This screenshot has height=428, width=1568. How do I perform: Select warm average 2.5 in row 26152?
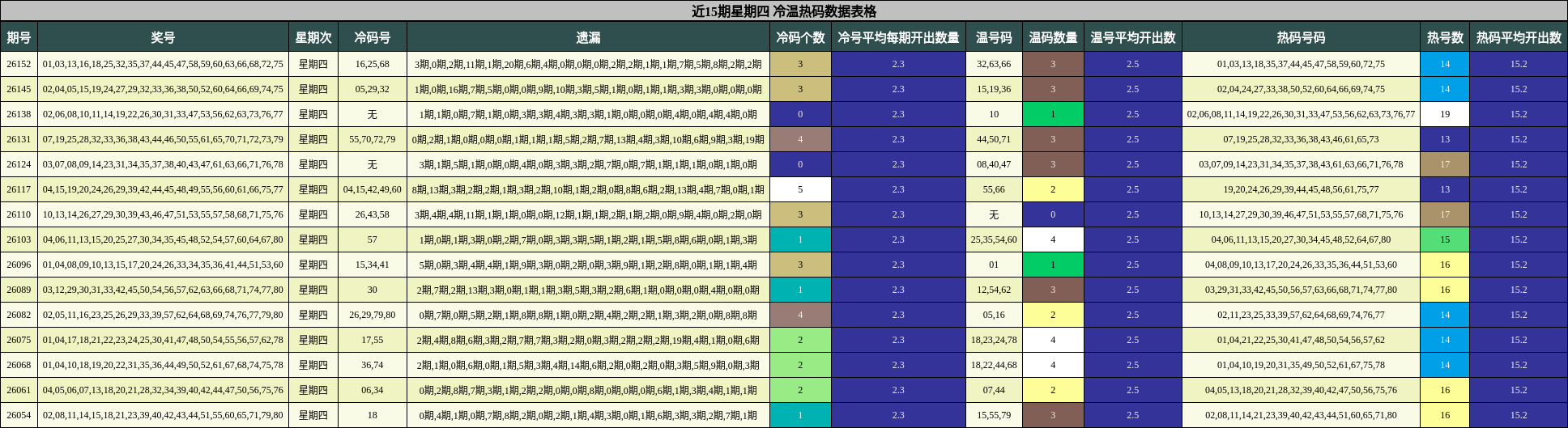(1133, 64)
